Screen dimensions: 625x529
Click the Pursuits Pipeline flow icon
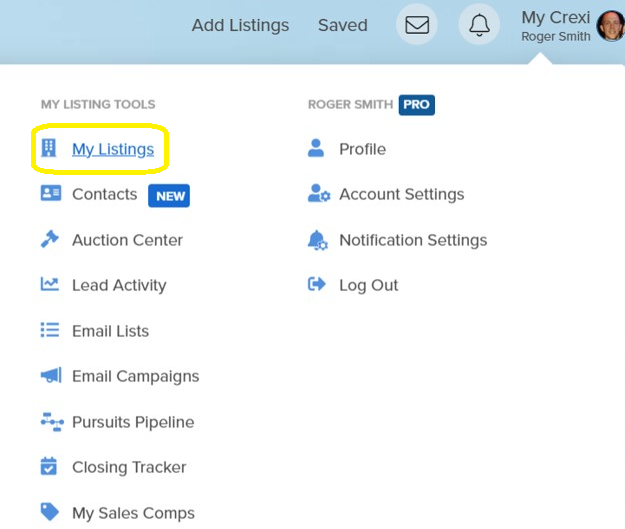pyautogui.click(x=50, y=422)
